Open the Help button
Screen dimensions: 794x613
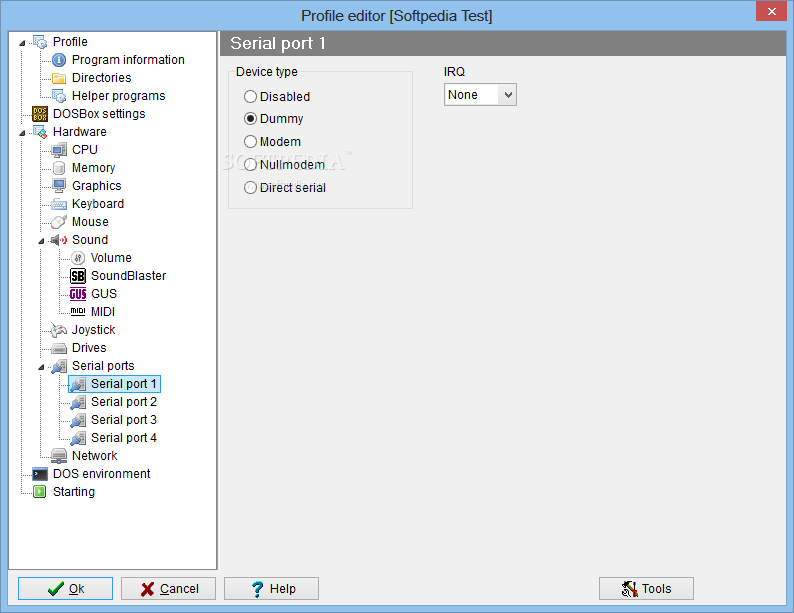(x=271, y=589)
